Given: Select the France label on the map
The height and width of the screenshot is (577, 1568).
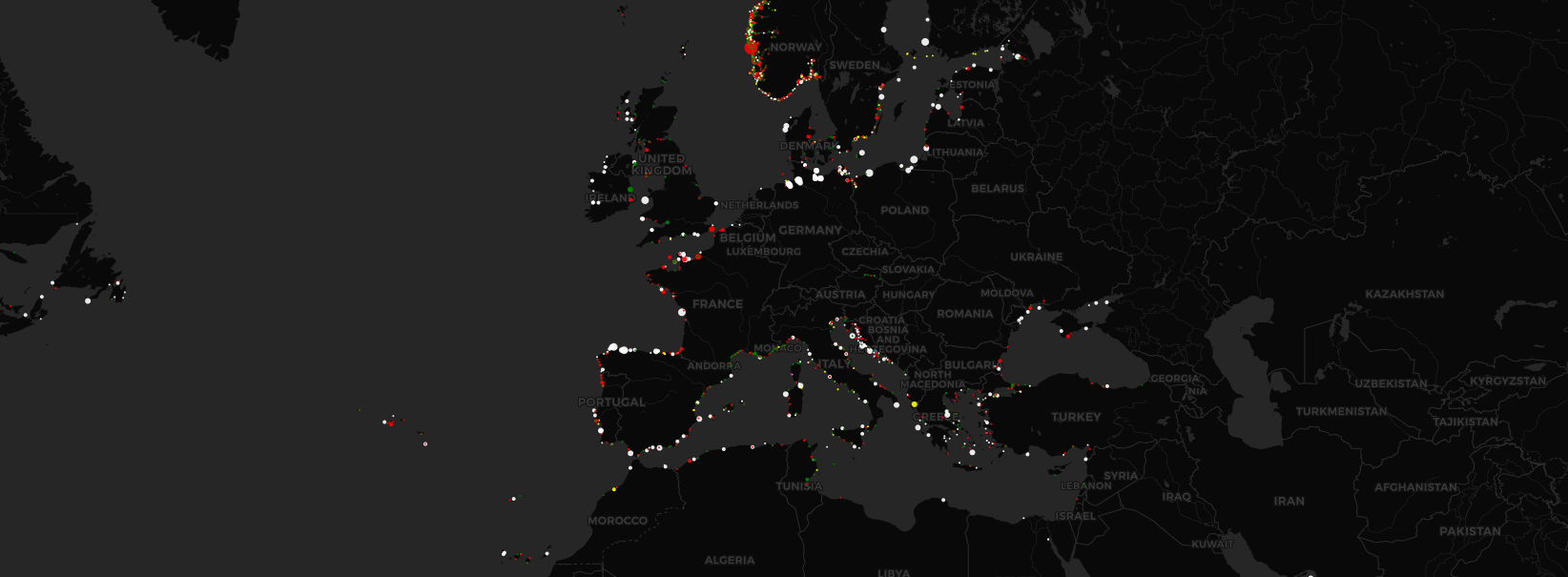Looking at the screenshot, I should [x=717, y=304].
